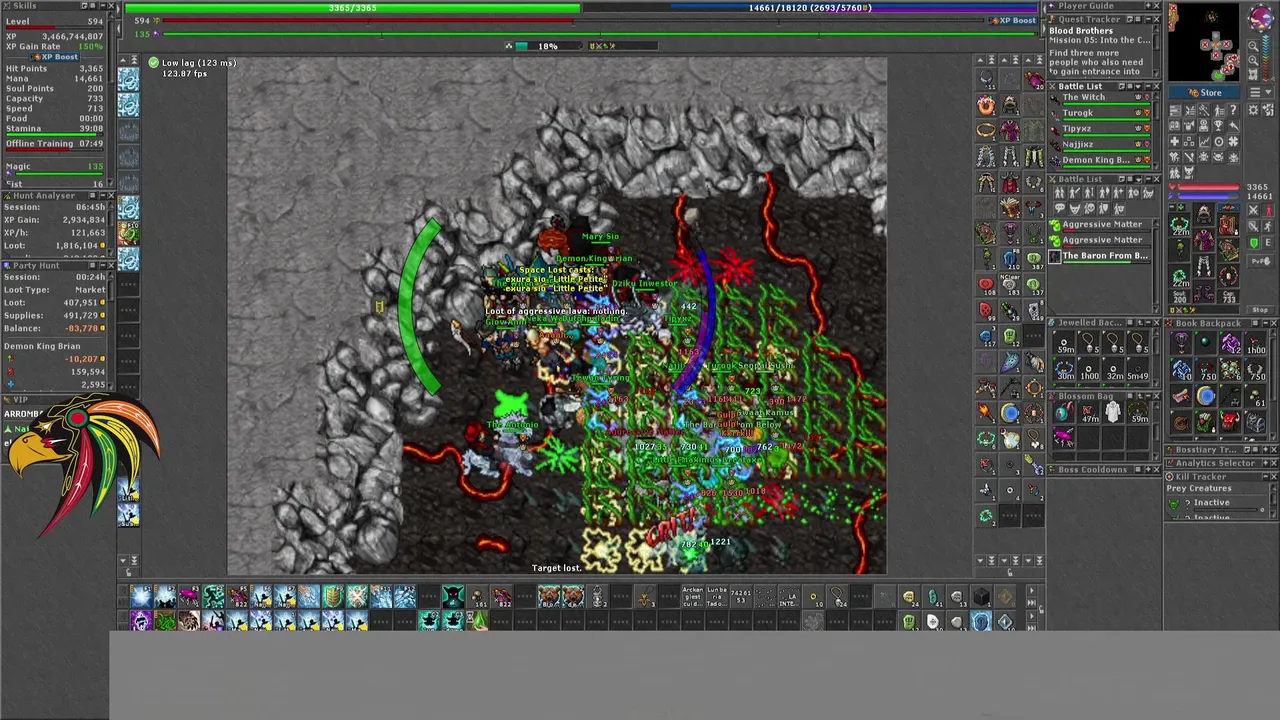Toggle the green shield defensive mode
This screenshot has width=1280, height=720.
(x=1253, y=242)
